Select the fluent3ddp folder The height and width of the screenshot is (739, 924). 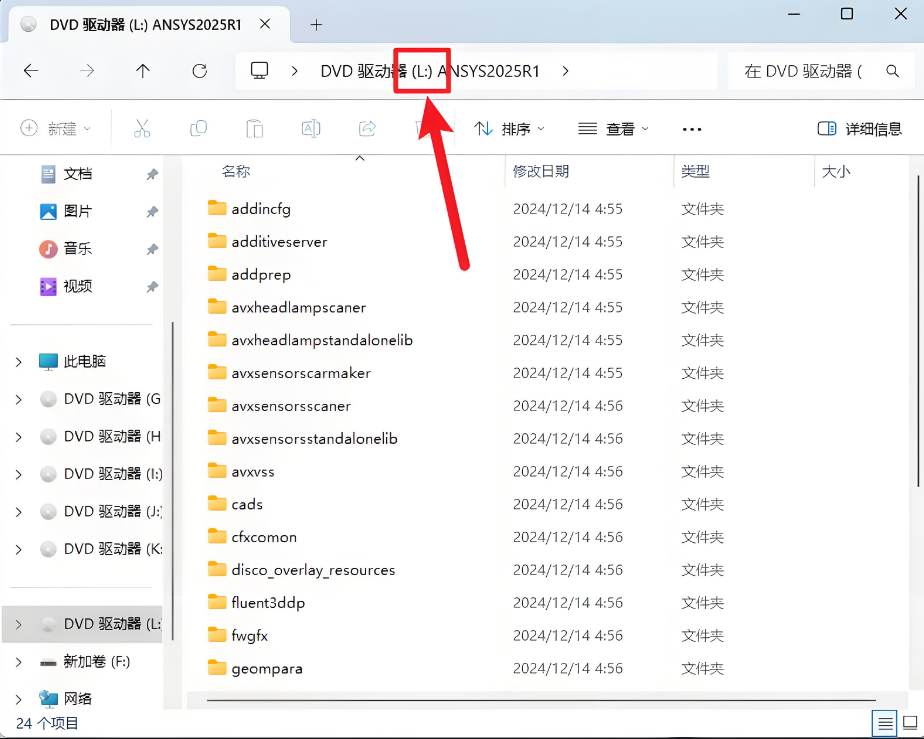tap(268, 603)
